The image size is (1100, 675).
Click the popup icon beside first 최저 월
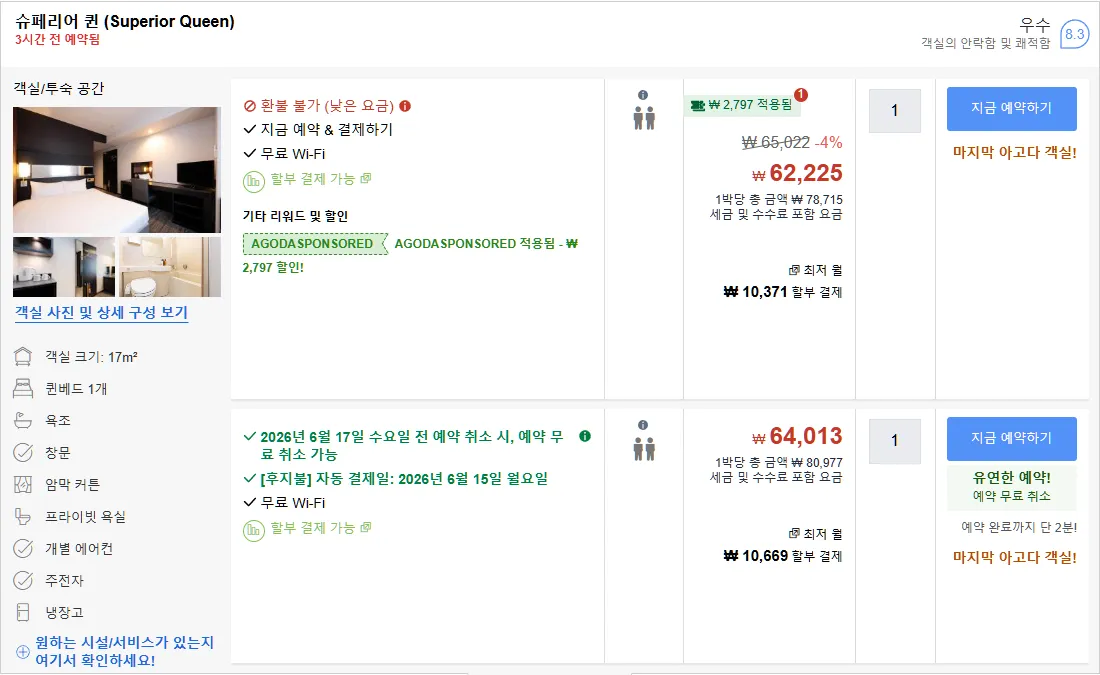794,270
